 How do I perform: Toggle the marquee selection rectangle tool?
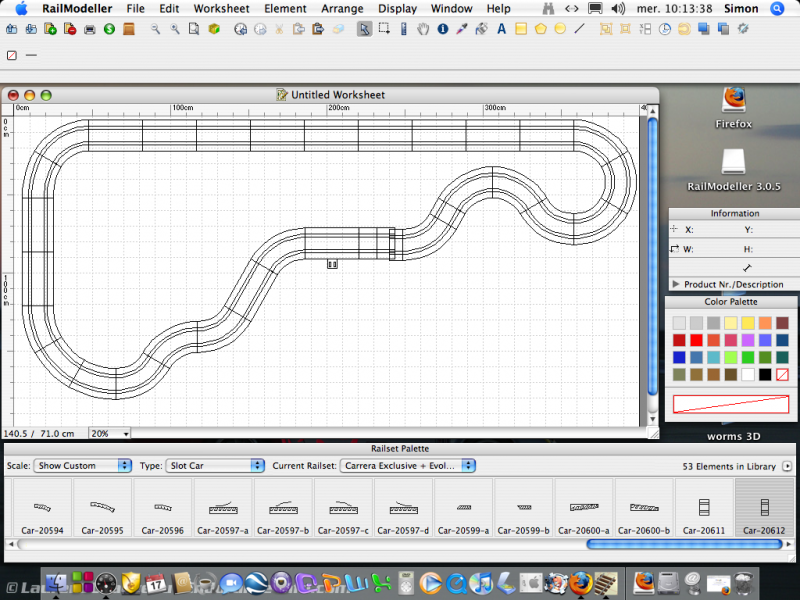click(x=384, y=29)
